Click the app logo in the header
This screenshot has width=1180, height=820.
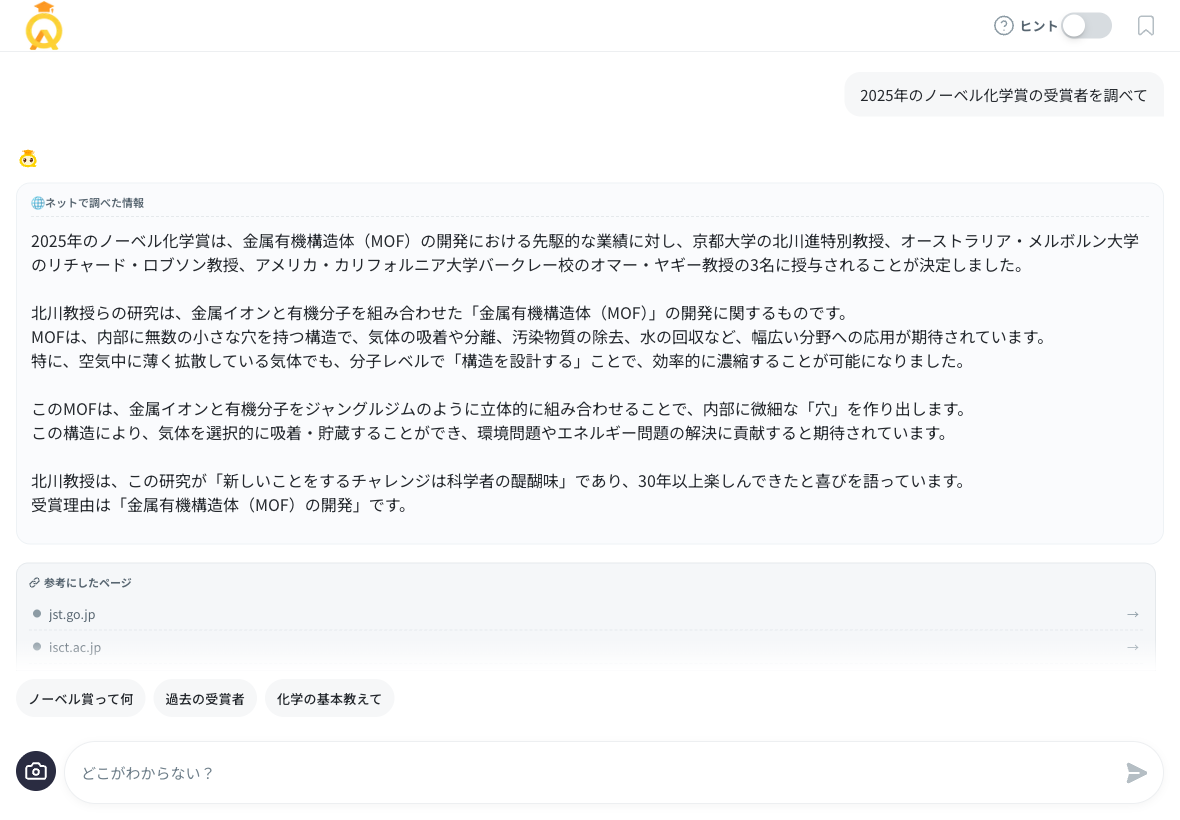coord(44,26)
